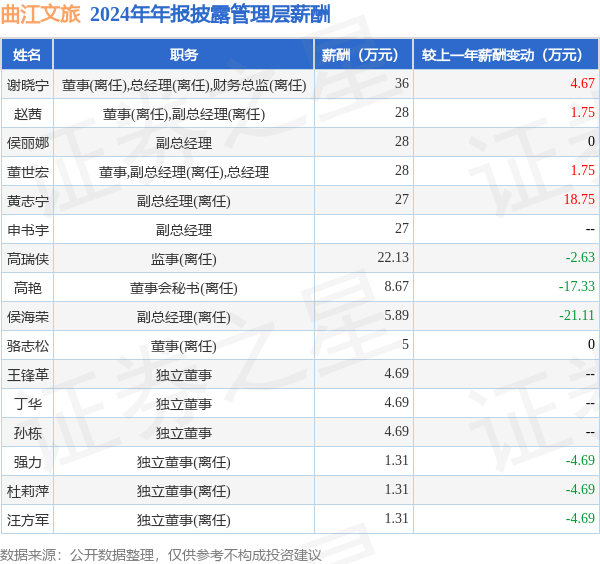Click the change value 18.75
Image resolution: width=600 pixels, height=564 pixels.
(579, 199)
